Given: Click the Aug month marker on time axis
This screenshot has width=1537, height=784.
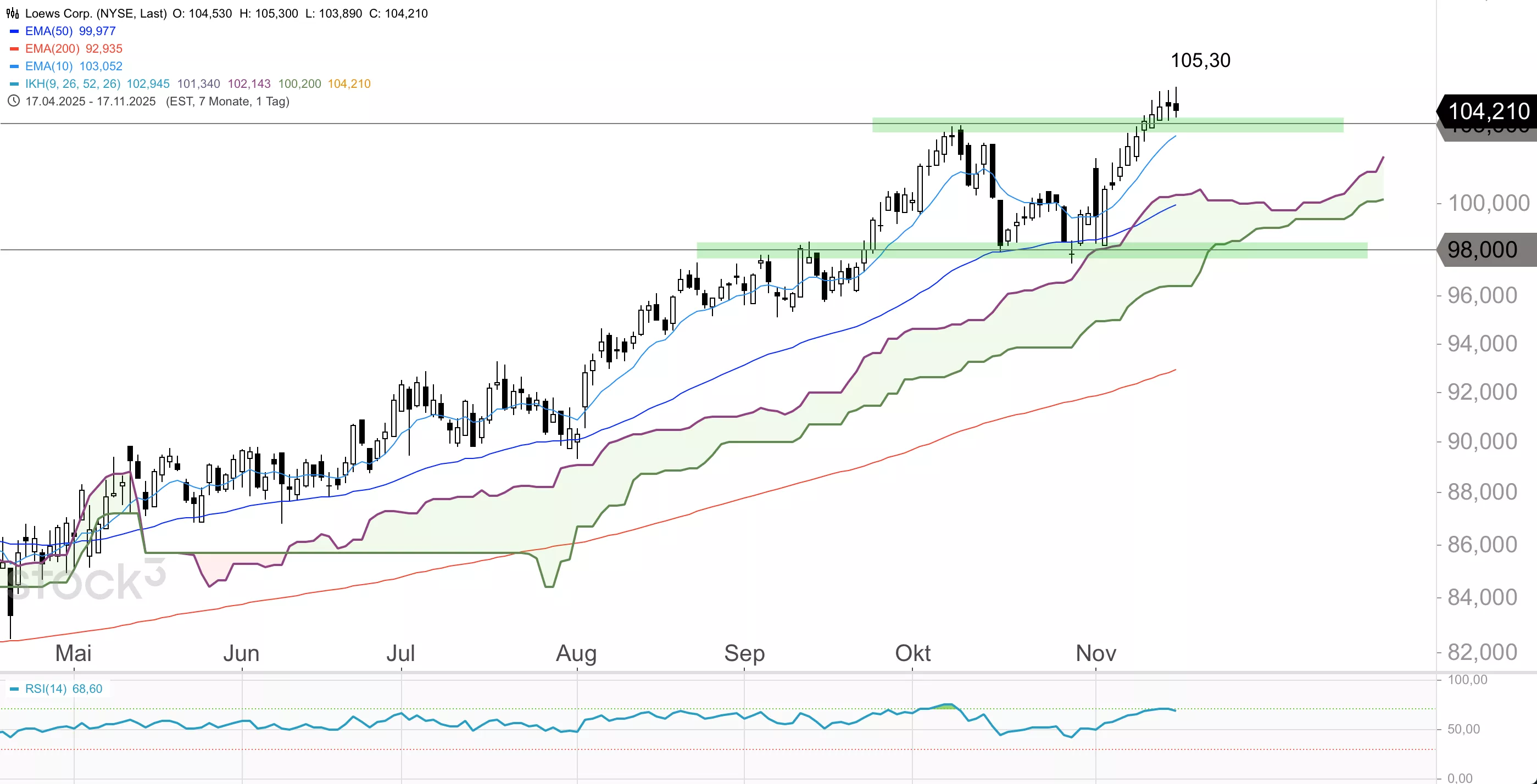Looking at the screenshot, I should 576,653.
